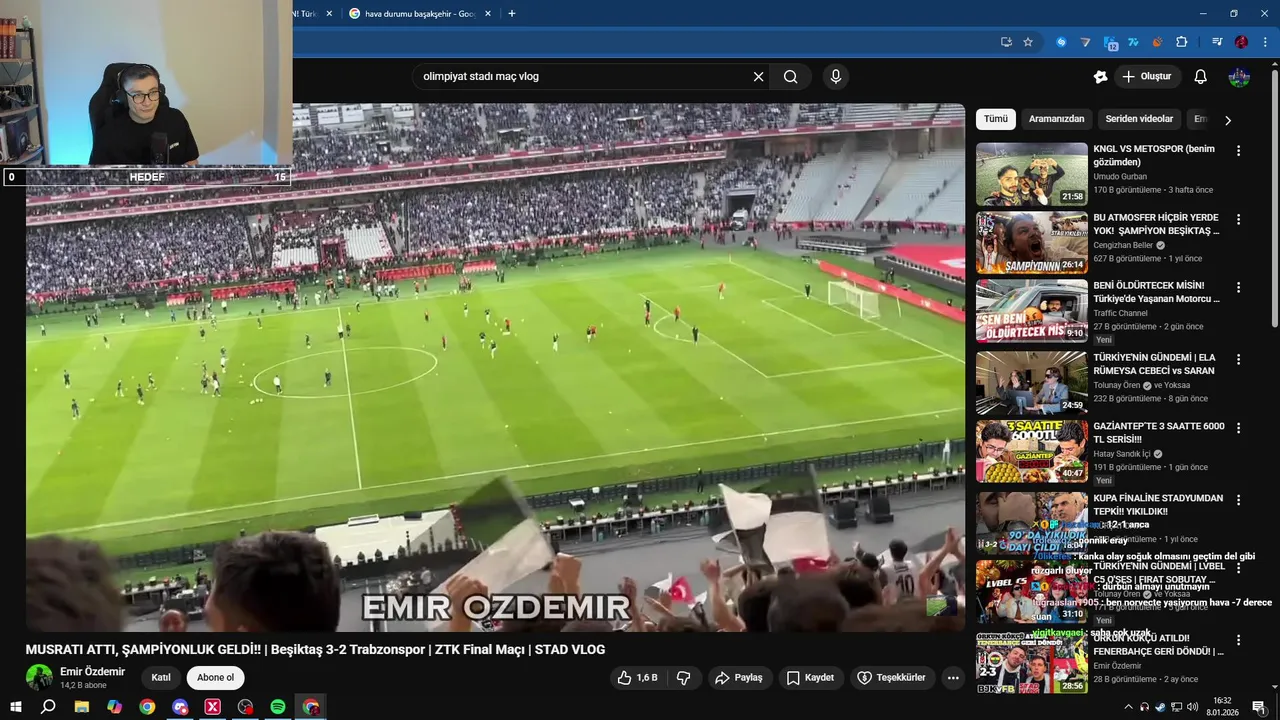Open options for ELA RÜMEYSA CEBECİ video
The width and height of the screenshot is (1280, 720).
click(x=1238, y=359)
